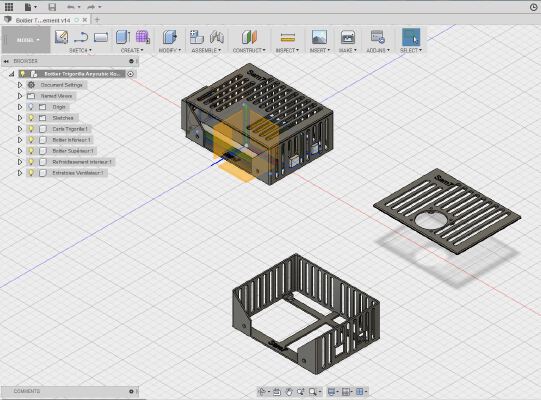Click the Pan hand icon
The width and height of the screenshot is (541, 400).
point(289,391)
